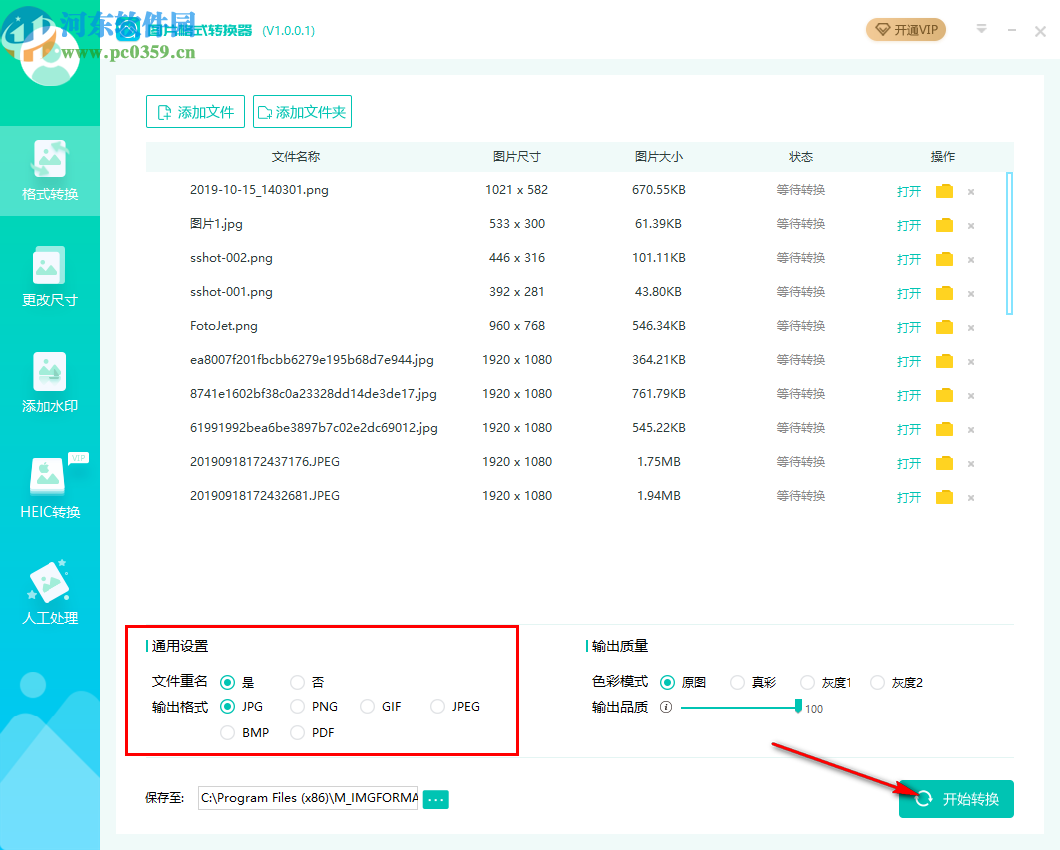
Task: Click the folder icon beside FotoJet.png
Action: point(943,327)
